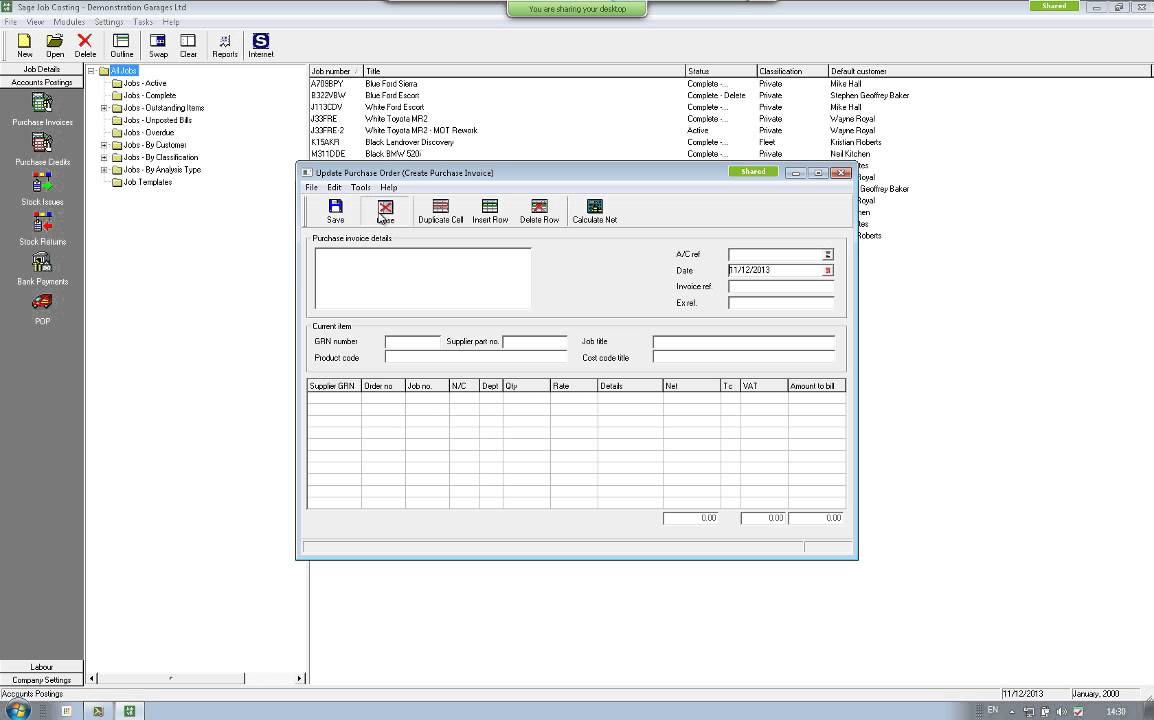Open the Date field calendar button

(828, 270)
